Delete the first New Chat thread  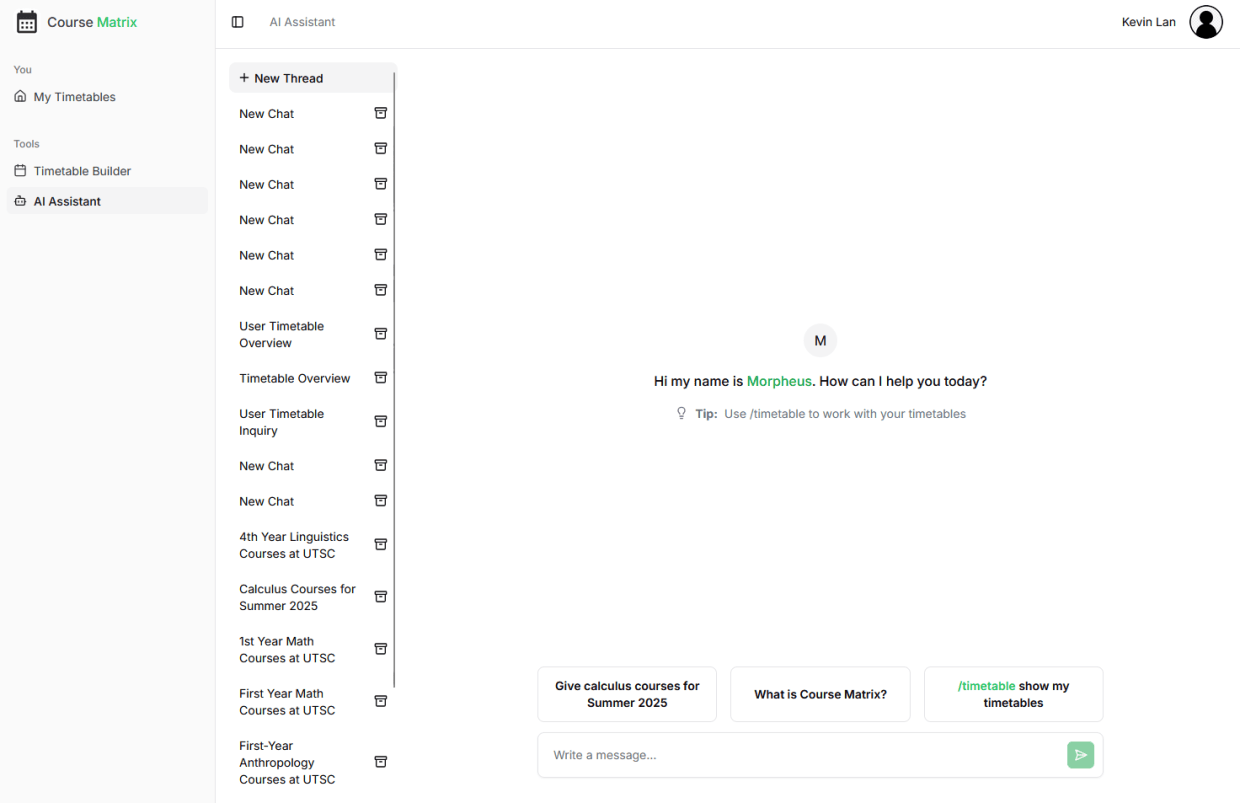coord(380,112)
